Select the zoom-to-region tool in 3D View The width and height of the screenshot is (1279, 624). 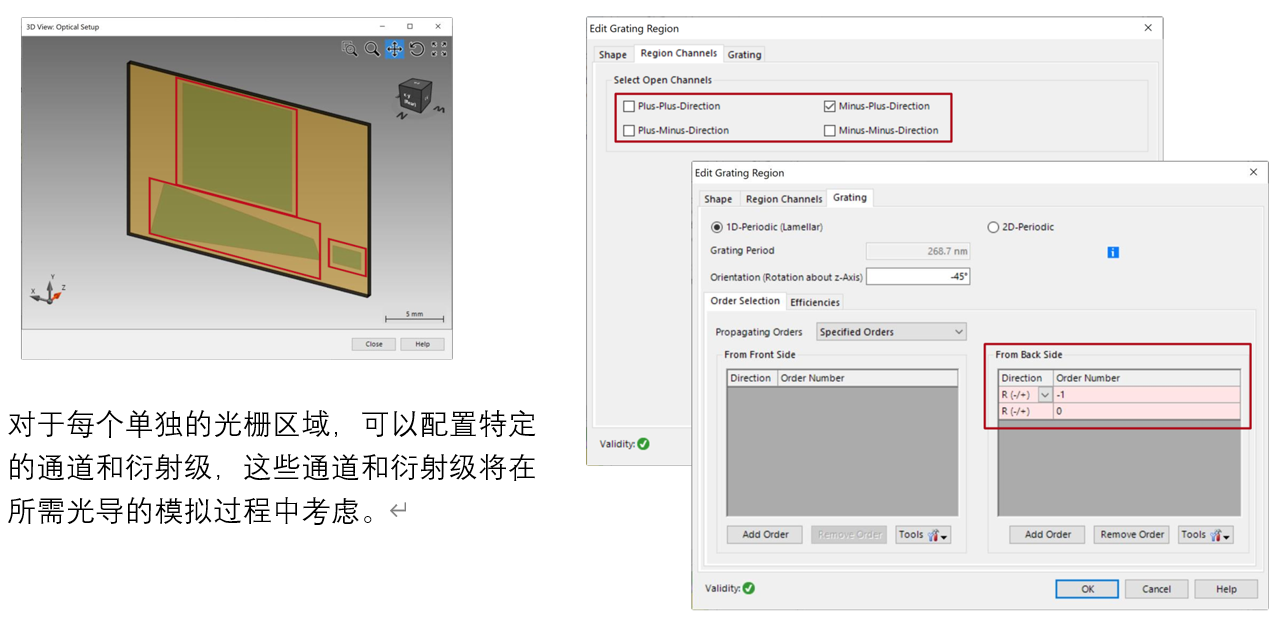pos(349,48)
